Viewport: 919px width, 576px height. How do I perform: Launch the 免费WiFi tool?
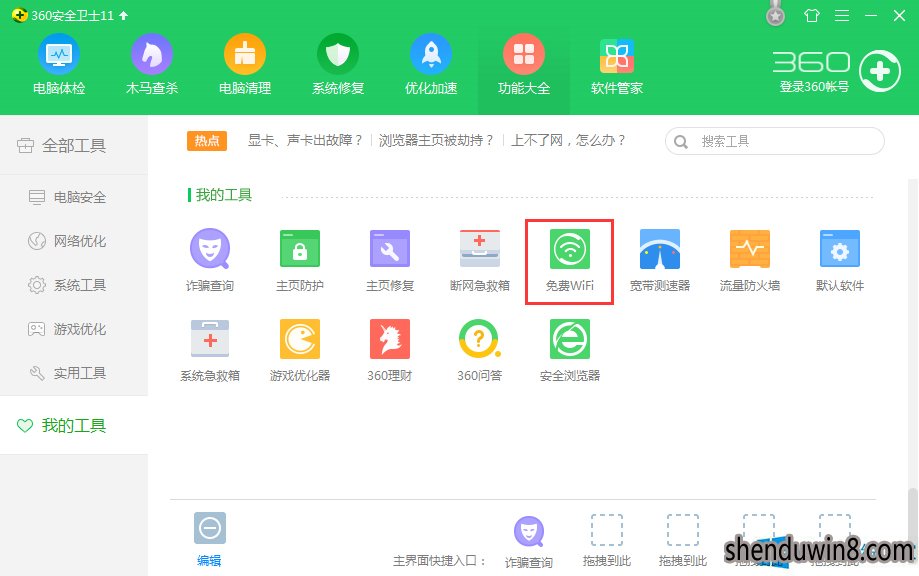[570, 260]
